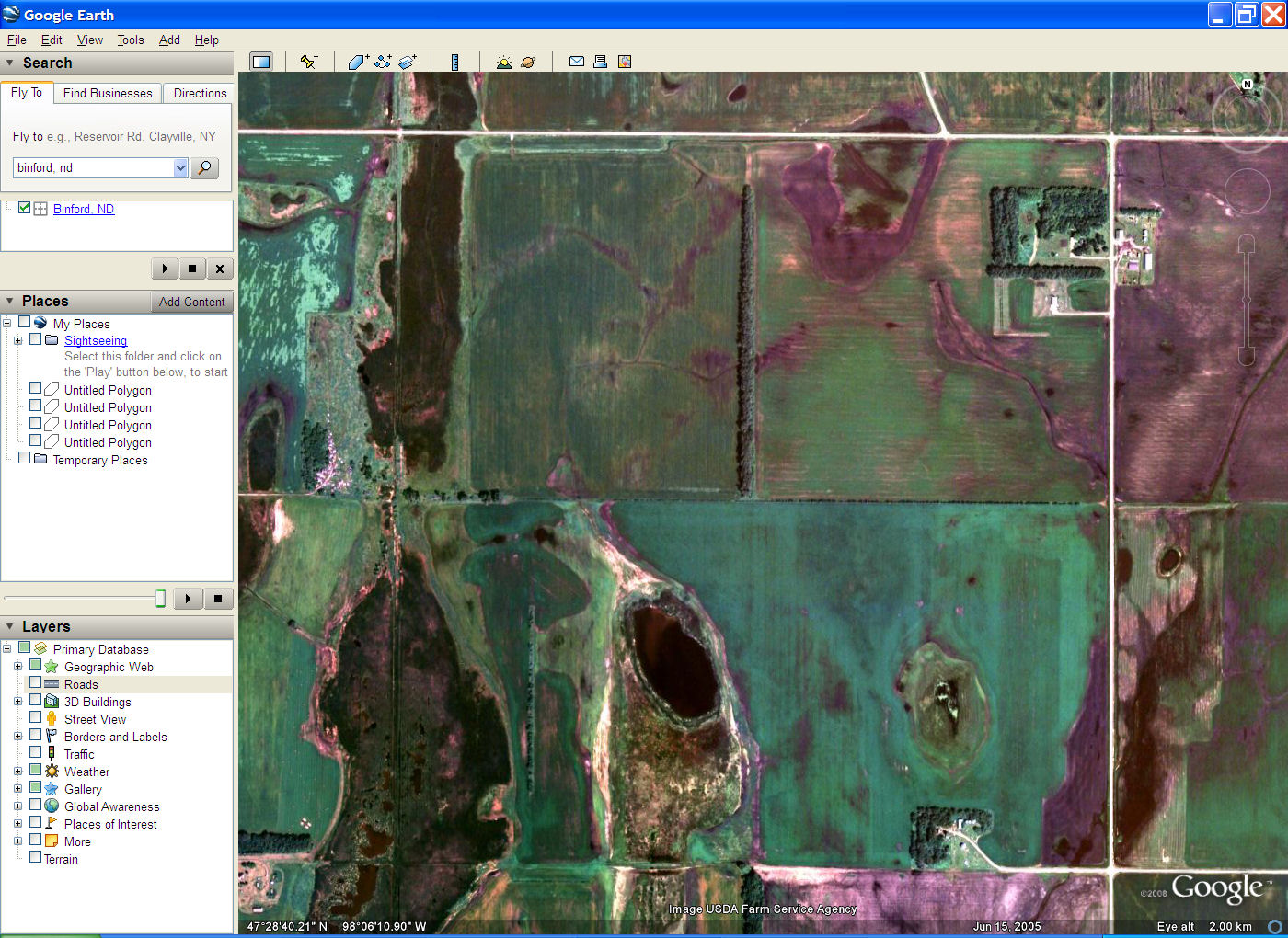The width and height of the screenshot is (1288, 938).
Task: Switch to the Find Businesses tab
Action: (x=108, y=93)
